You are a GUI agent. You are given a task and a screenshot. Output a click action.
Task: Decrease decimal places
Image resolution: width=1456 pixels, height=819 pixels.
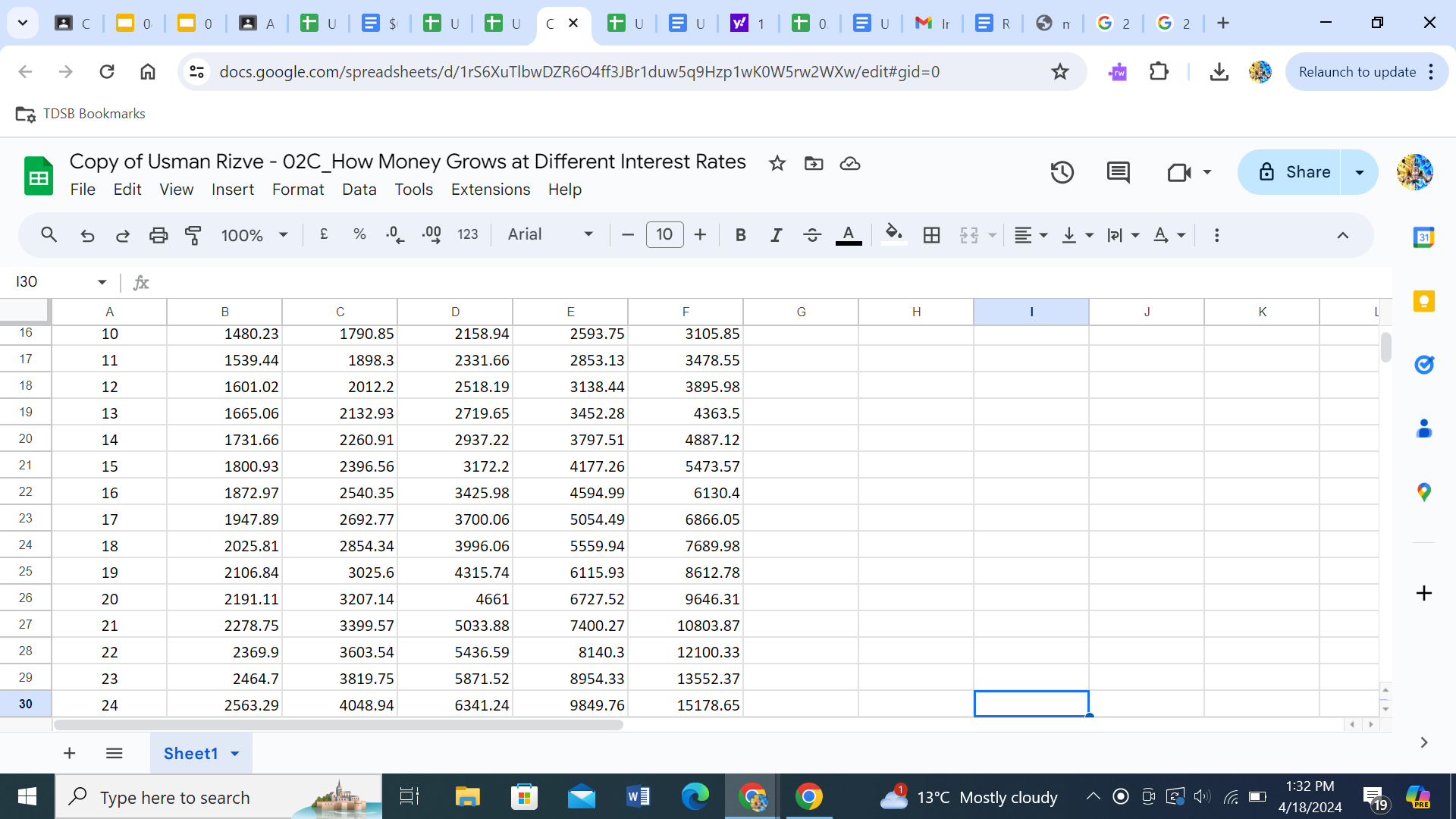click(x=394, y=235)
